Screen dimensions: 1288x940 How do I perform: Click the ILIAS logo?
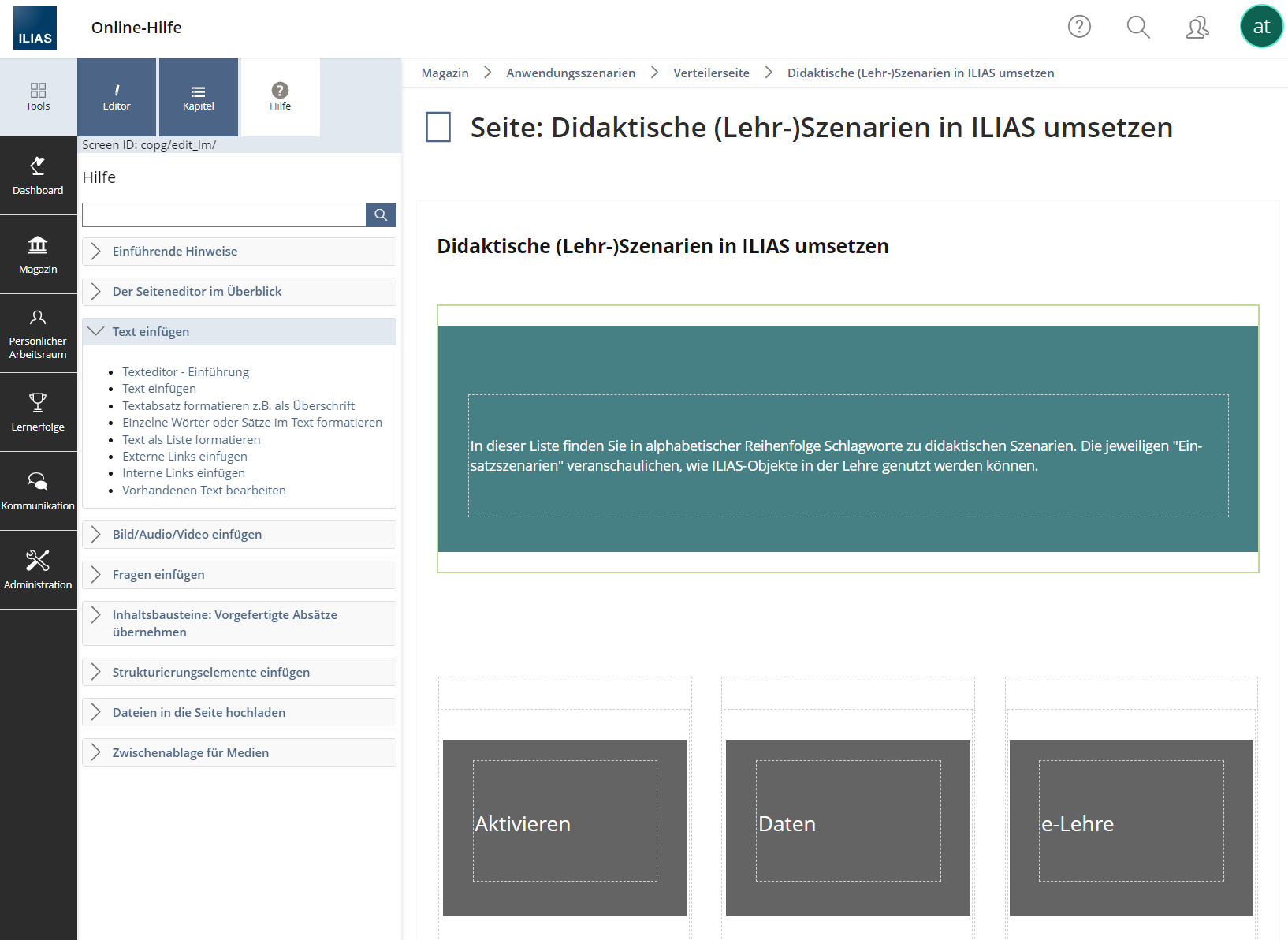[x=35, y=28]
